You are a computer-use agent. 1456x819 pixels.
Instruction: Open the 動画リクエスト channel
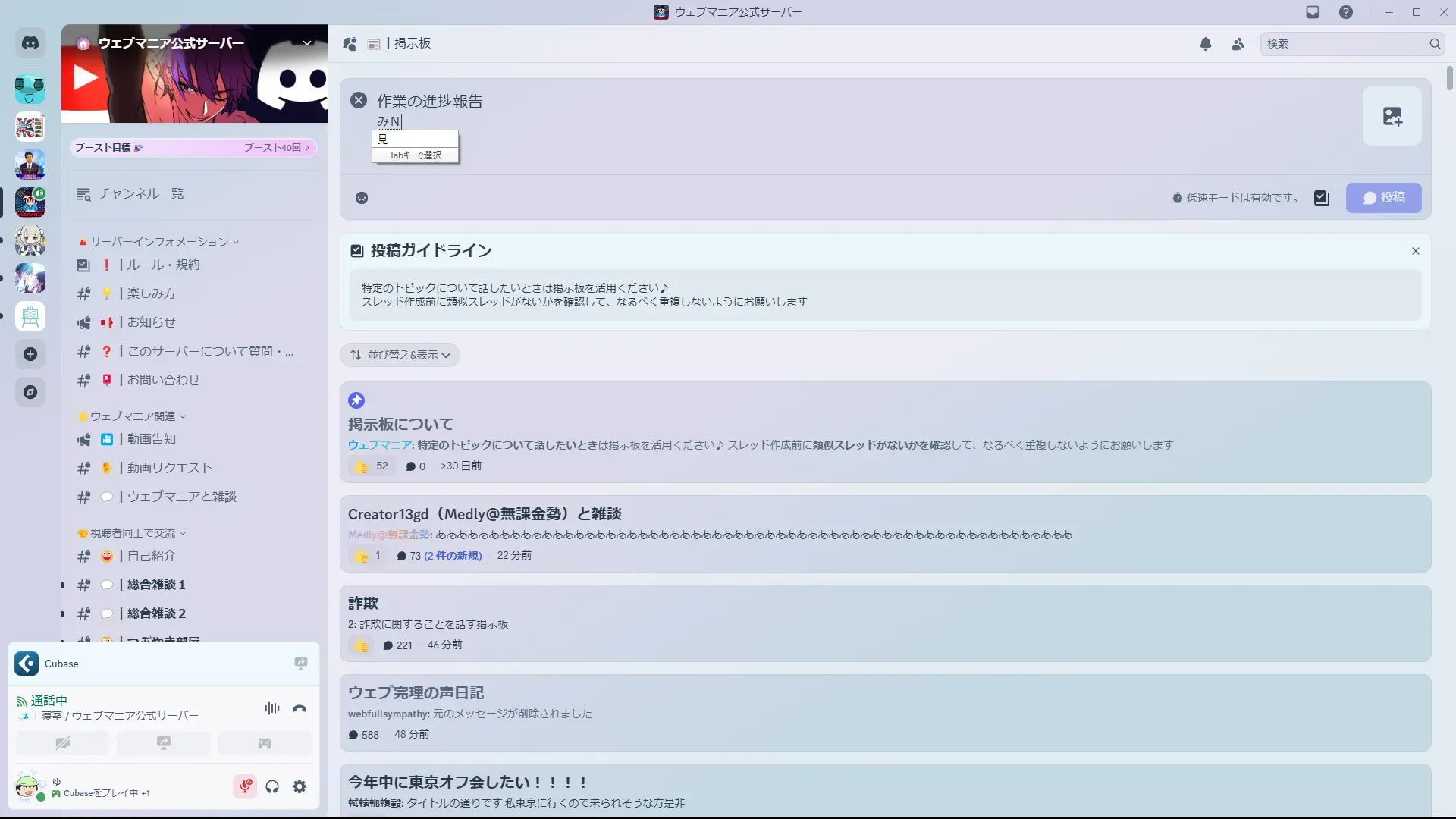[169, 468]
